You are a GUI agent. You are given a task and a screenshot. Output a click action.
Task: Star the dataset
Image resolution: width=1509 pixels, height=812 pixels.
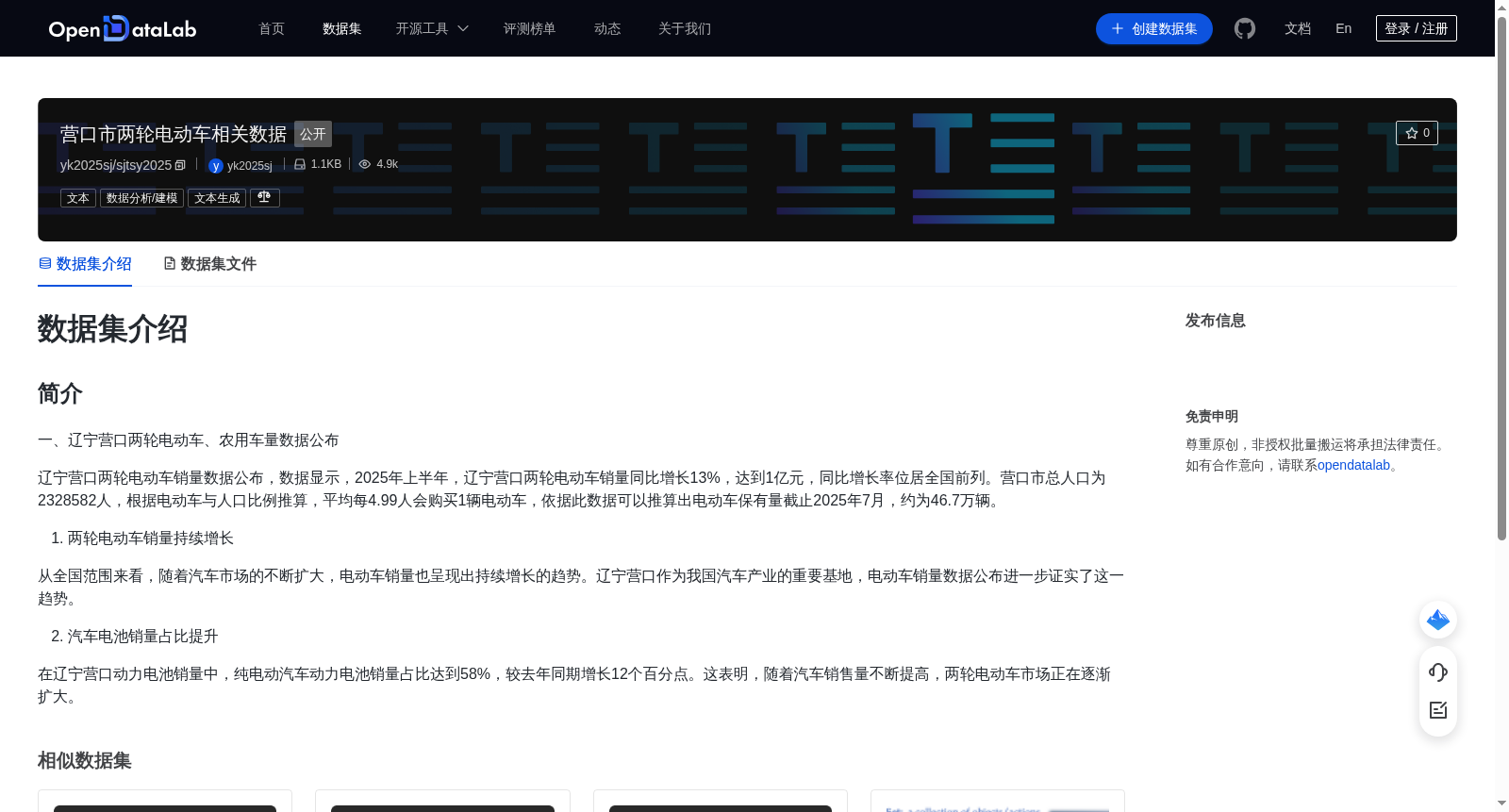[1417, 133]
